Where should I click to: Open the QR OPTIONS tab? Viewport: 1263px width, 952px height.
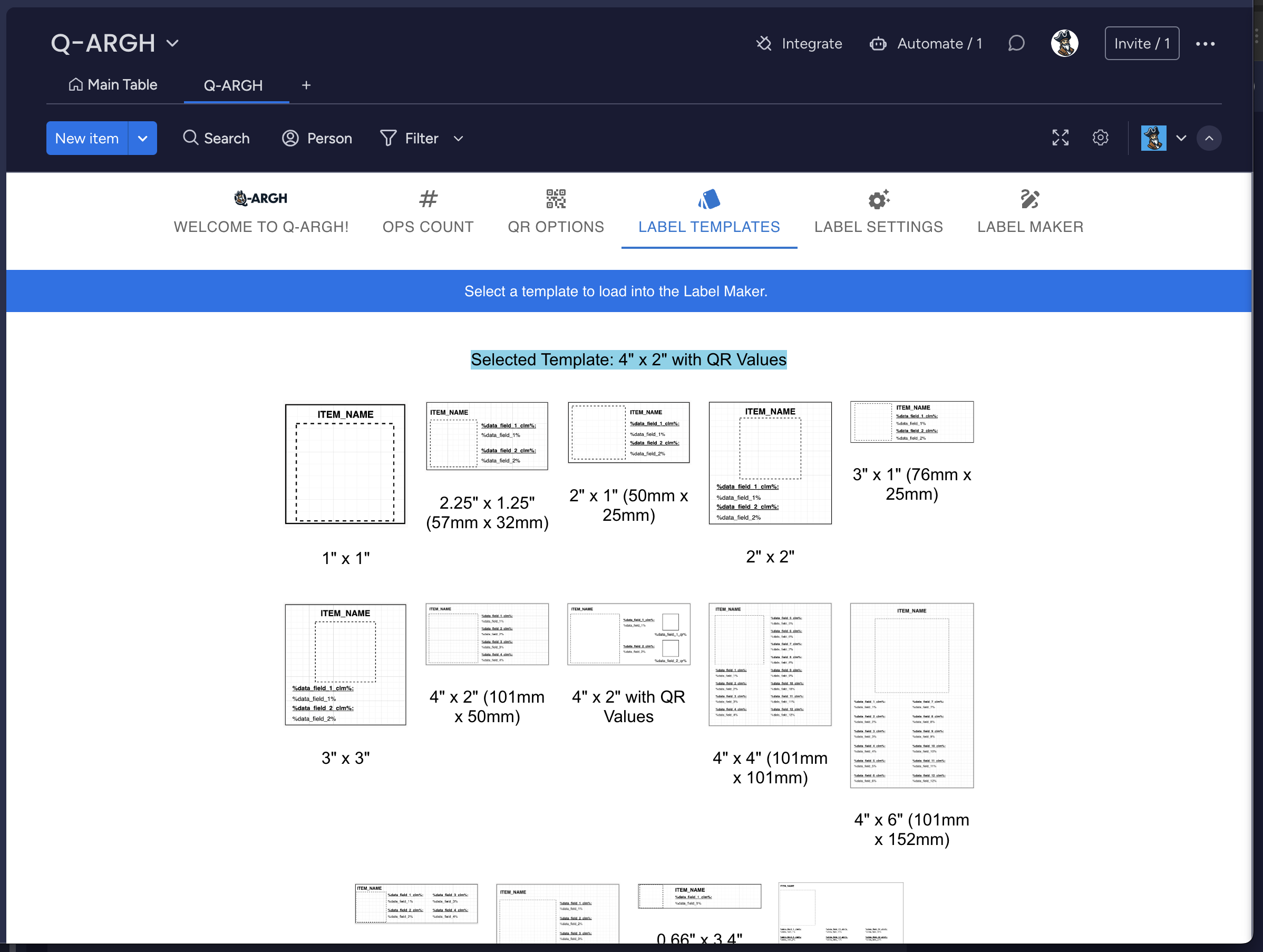point(556,212)
